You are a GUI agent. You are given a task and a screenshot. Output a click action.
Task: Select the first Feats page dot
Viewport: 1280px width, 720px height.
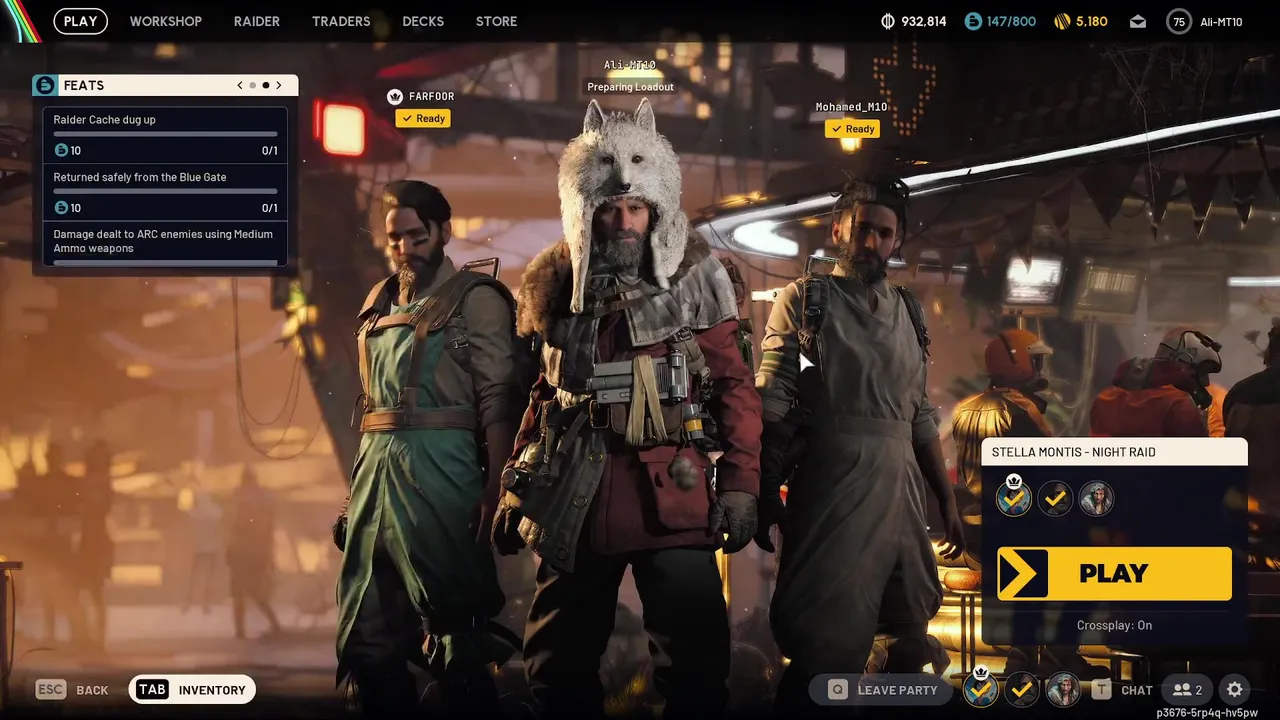click(252, 85)
